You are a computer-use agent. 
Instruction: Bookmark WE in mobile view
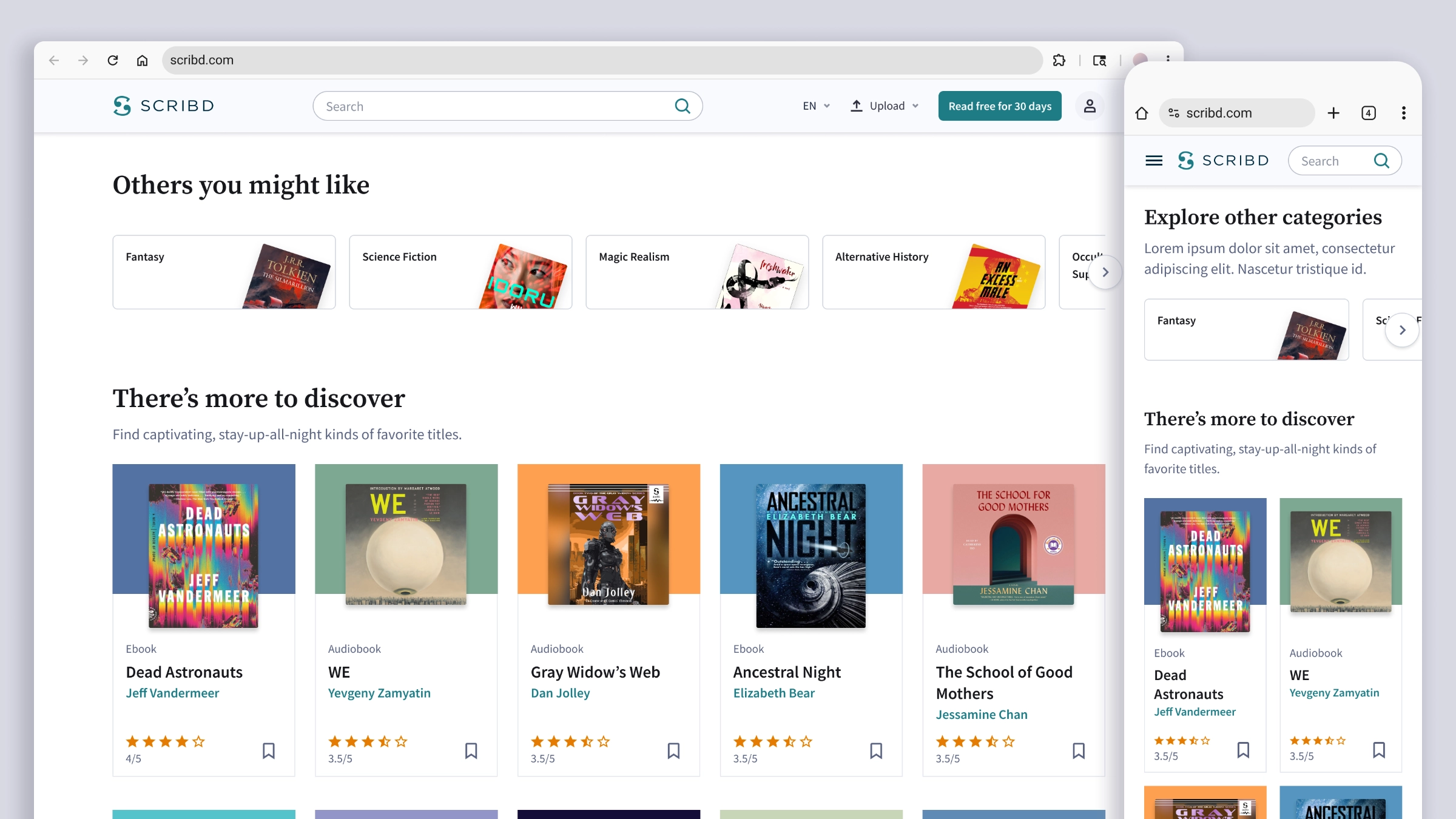(1379, 750)
